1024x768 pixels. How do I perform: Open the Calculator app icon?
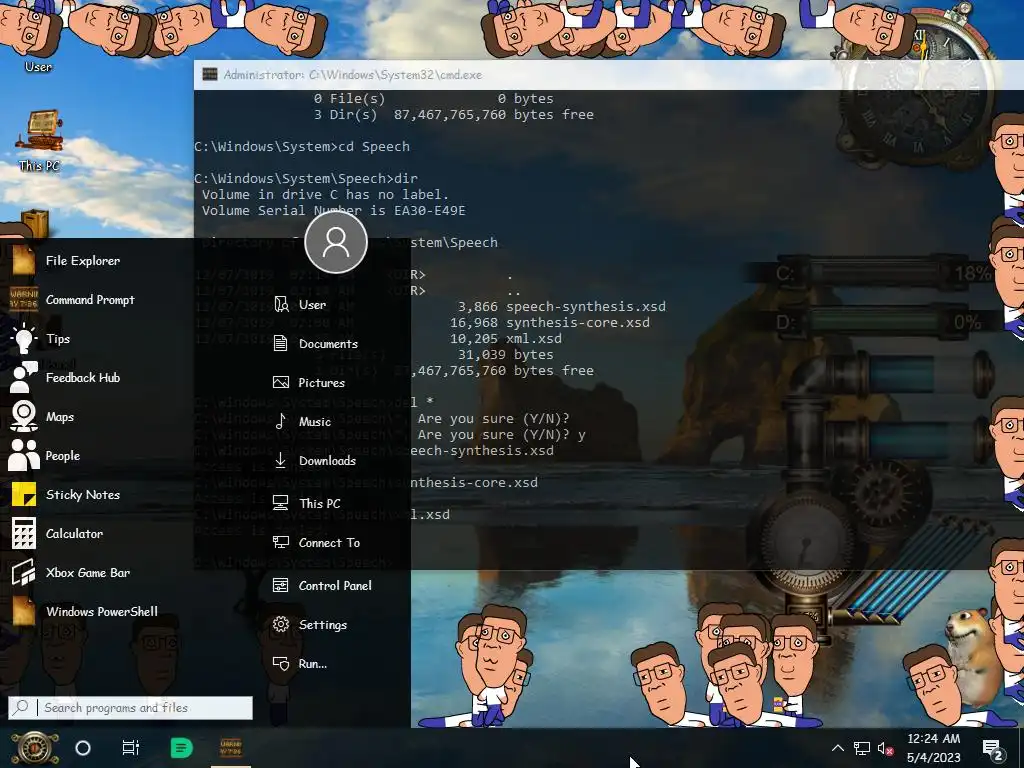coord(24,534)
